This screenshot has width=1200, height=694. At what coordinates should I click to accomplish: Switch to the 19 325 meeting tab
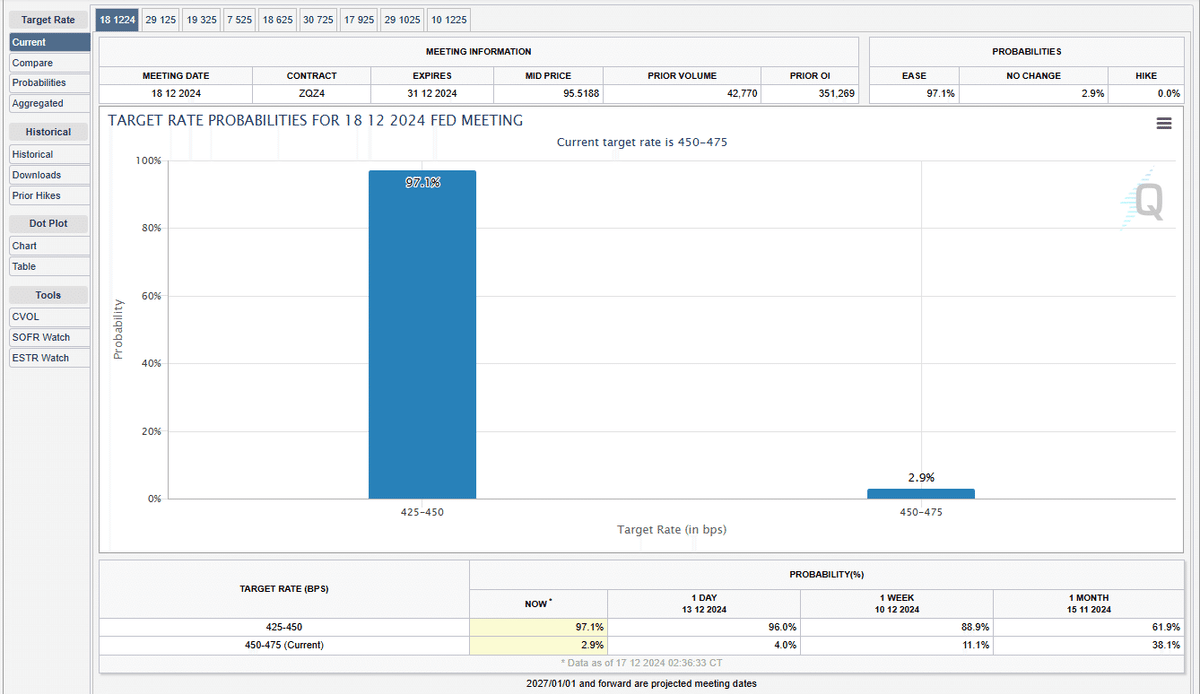coord(202,20)
